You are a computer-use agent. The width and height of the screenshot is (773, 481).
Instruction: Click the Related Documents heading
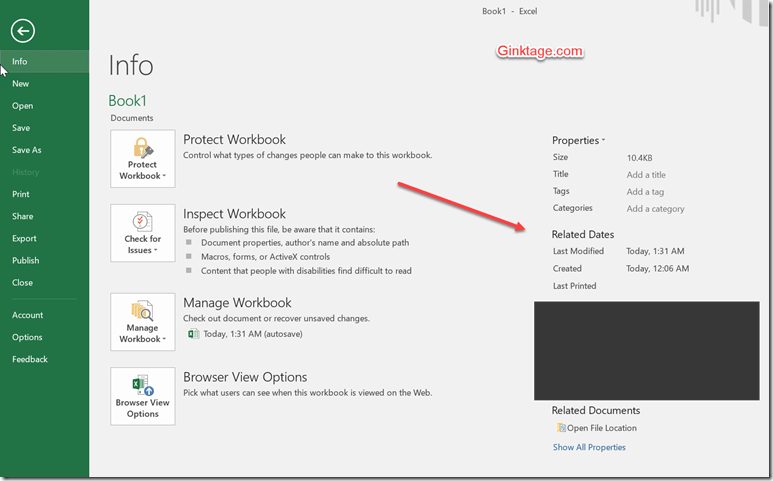pos(596,411)
